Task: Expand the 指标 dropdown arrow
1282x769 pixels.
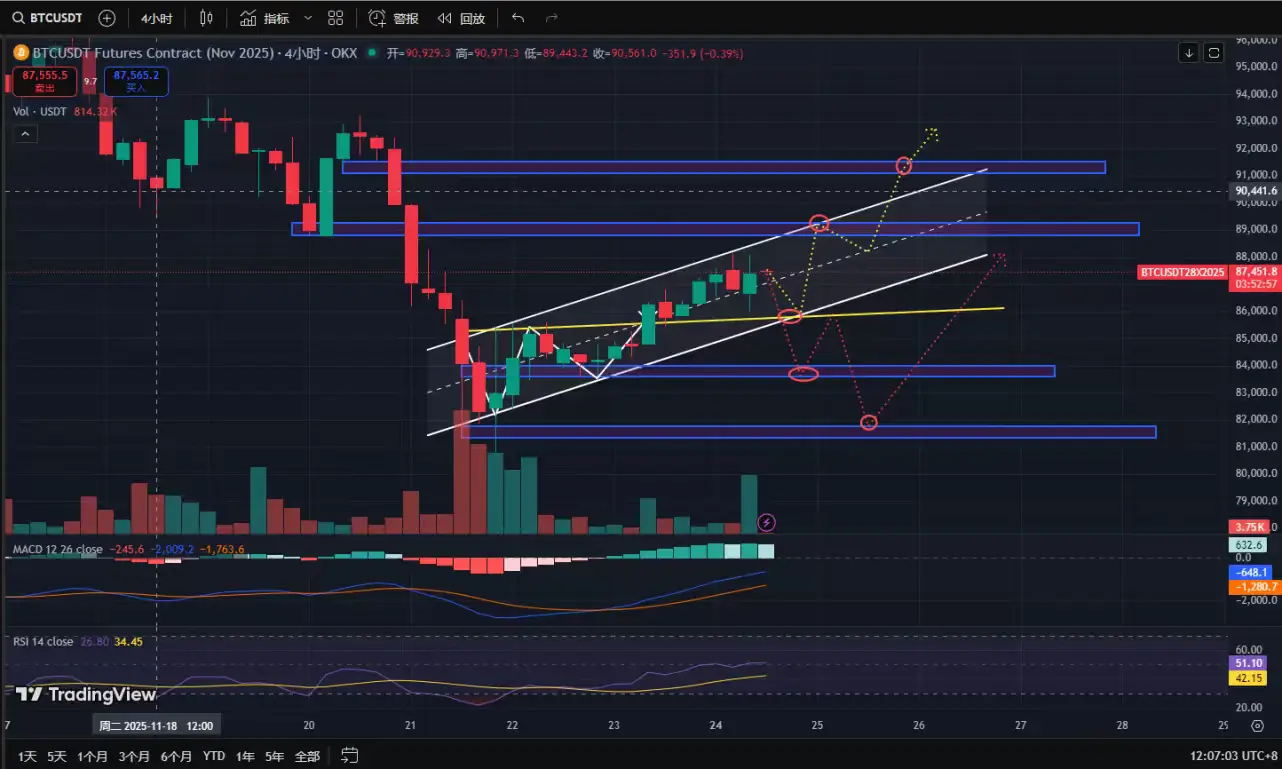Action: tap(307, 18)
